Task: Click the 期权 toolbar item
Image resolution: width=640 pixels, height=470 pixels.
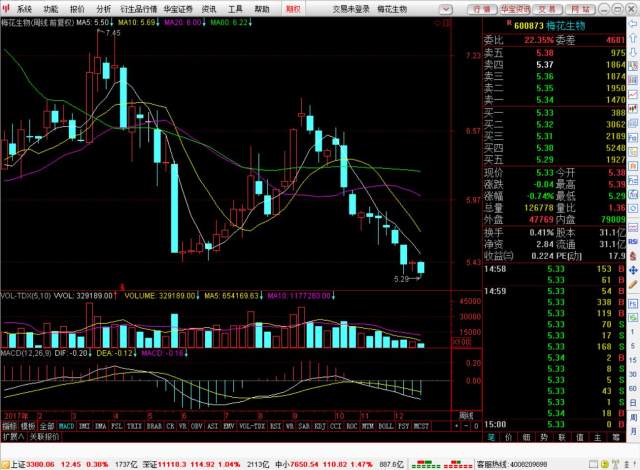Action: 292,7
